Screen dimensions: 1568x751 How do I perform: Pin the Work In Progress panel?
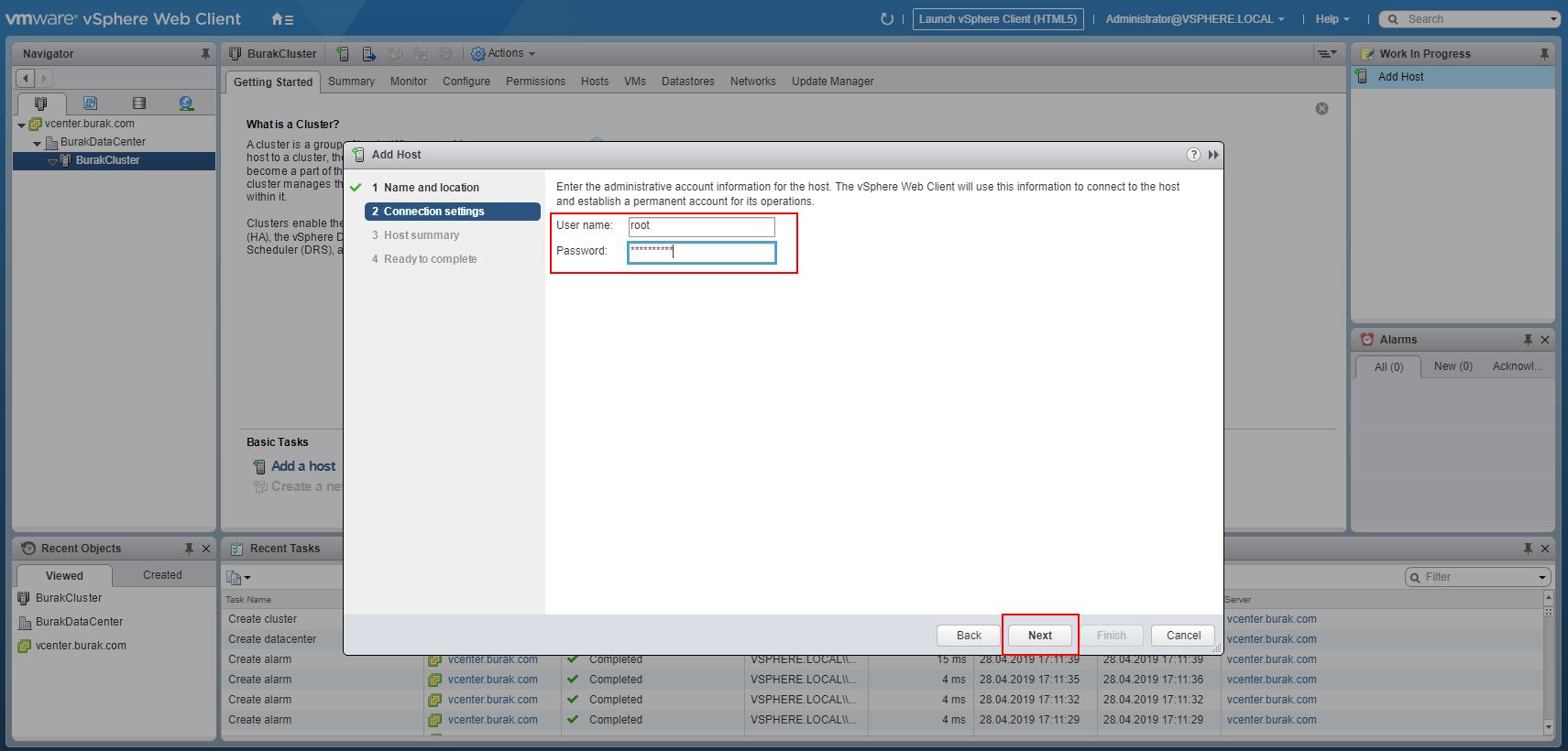pyautogui.click(x=1544, y=54)
